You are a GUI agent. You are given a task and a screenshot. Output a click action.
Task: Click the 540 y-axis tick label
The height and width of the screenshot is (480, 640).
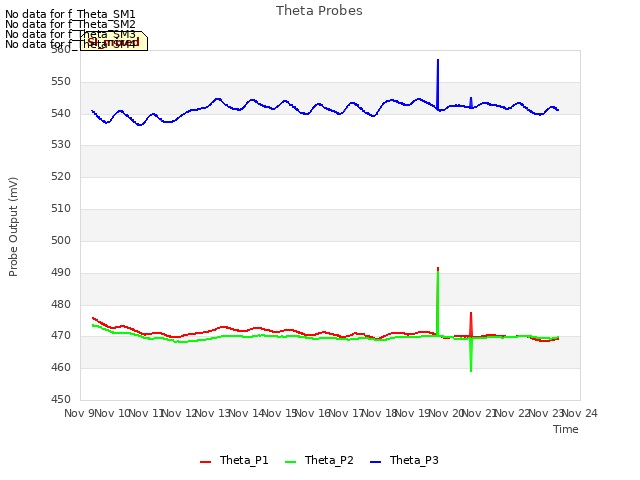pyautogui.click(x=61, y=113)
